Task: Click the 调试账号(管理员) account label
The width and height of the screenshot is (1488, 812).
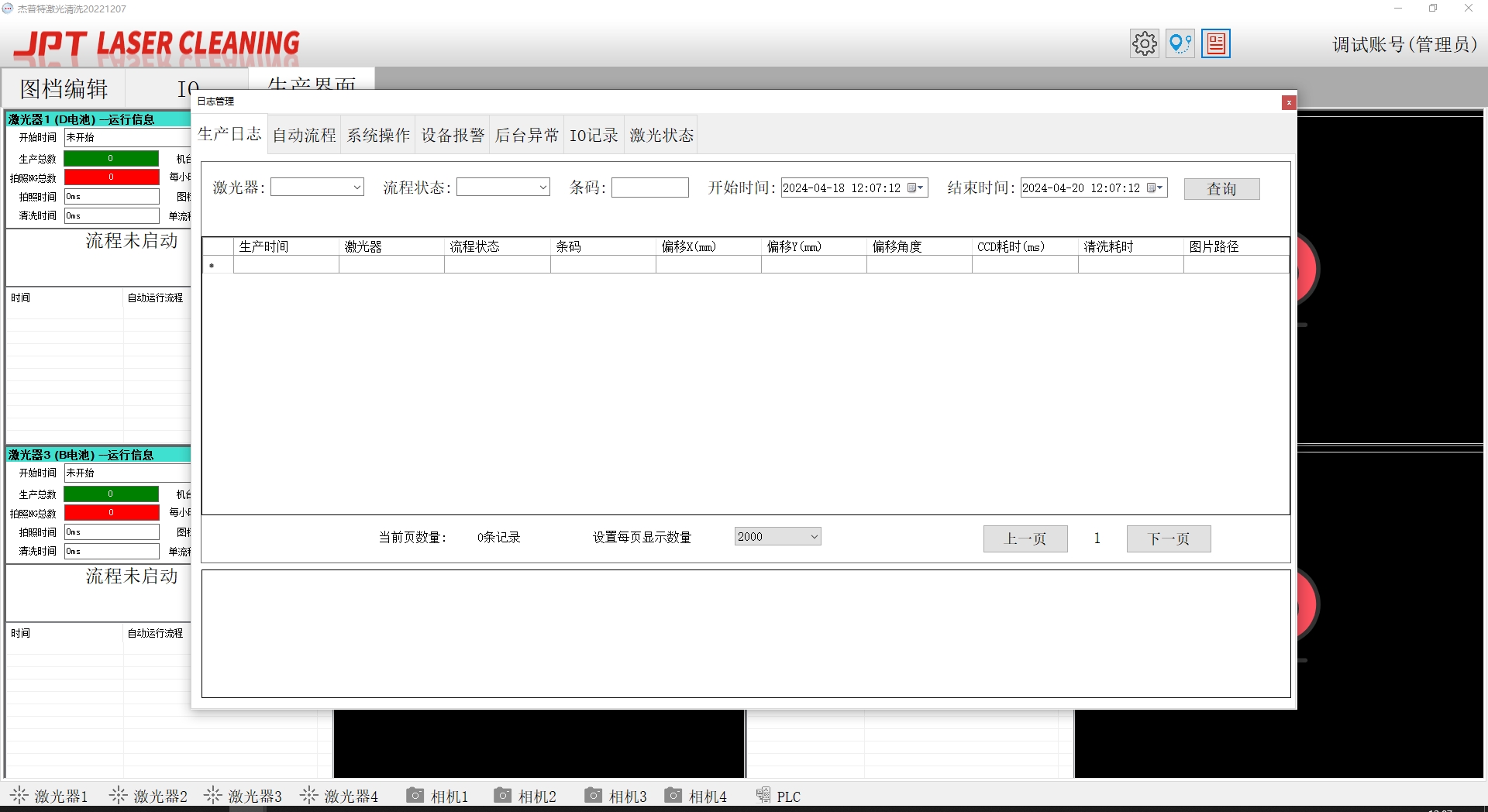Action: point(1404,44)
